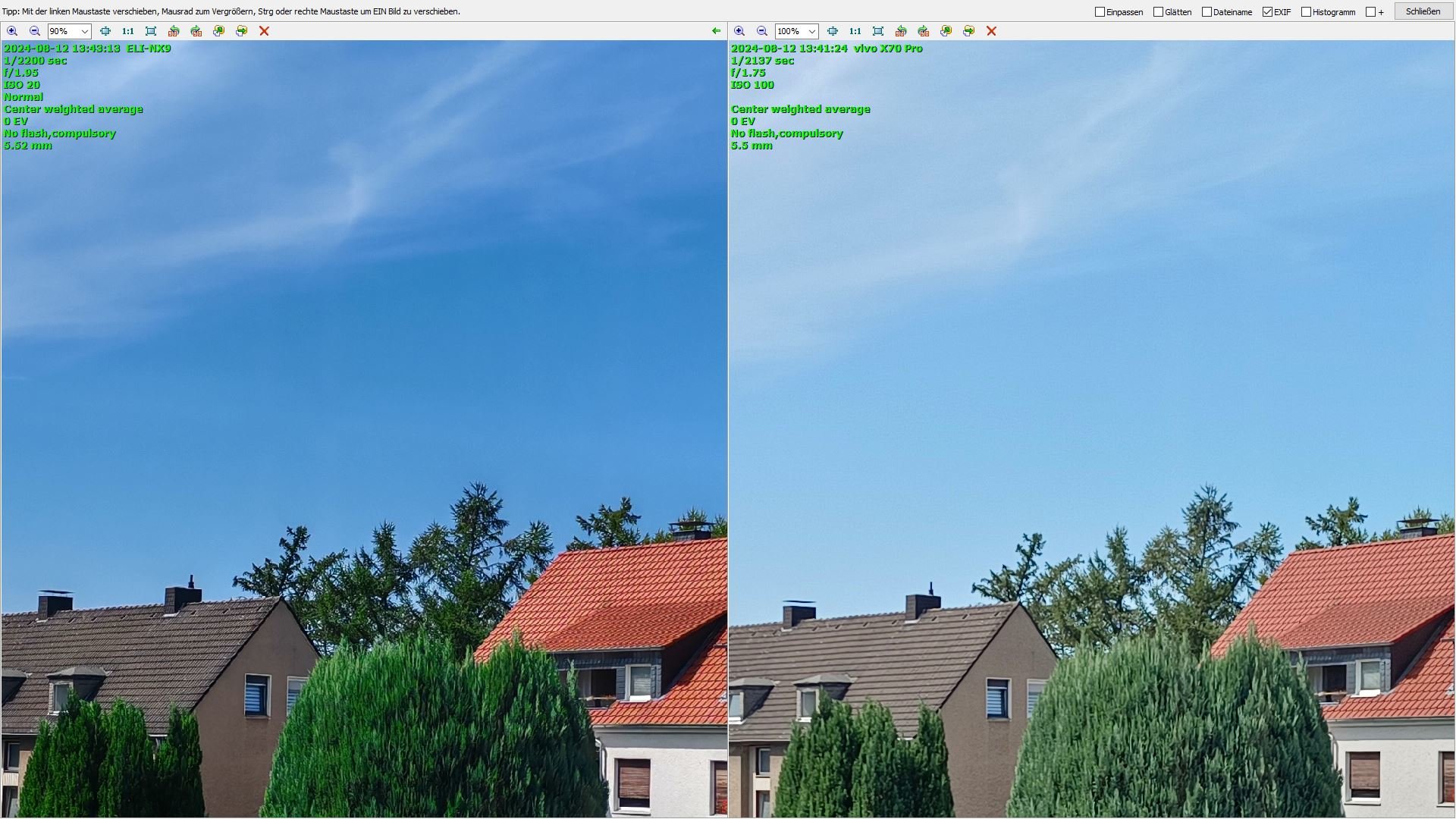The image size is (1456, 819).
Task: Open the 100% zoom dropdown
Action: (811, 31)
